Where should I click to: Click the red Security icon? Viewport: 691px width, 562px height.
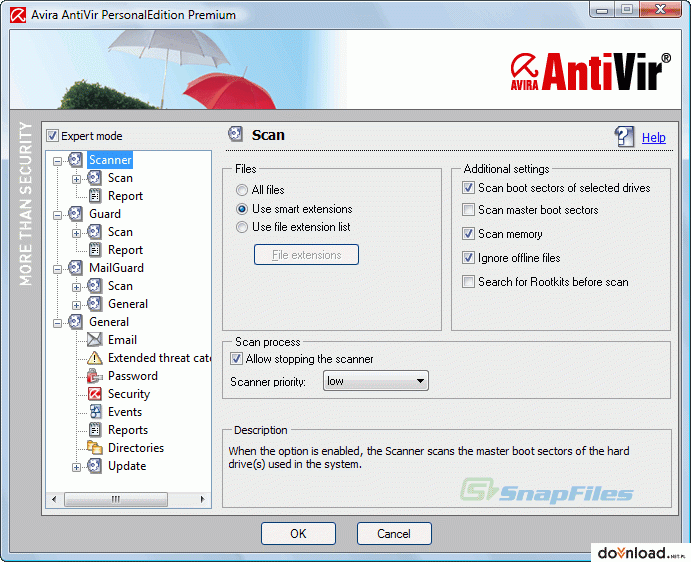pos(95,394)
